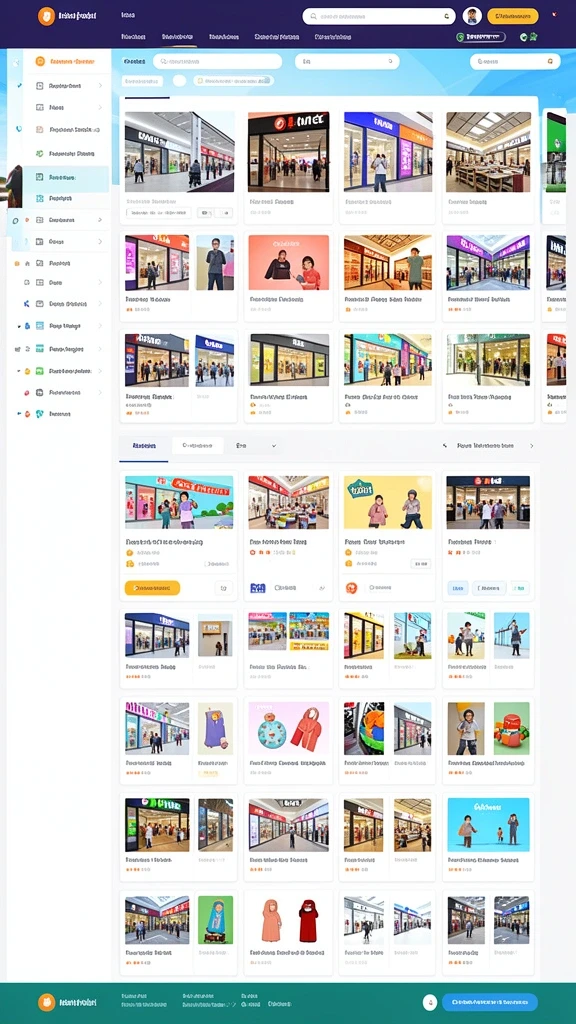The width and height of the screenshot is (576, 1024).
Task: Click the orange logo icon in the footer
Action: (x=46, y=1002)
